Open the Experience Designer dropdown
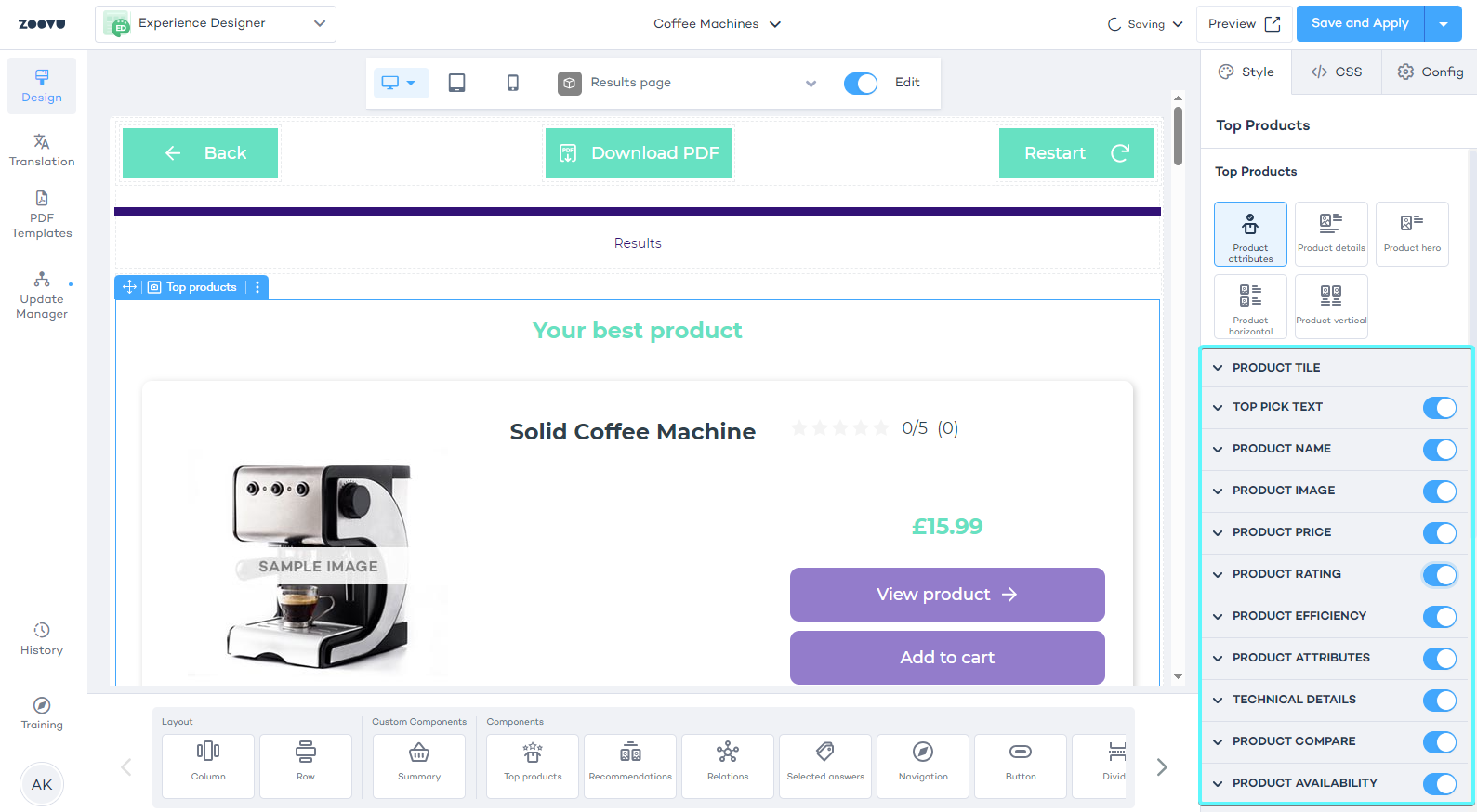This screenshot has width=1477, height=812. pyautogui.click(x=216, y=24)
